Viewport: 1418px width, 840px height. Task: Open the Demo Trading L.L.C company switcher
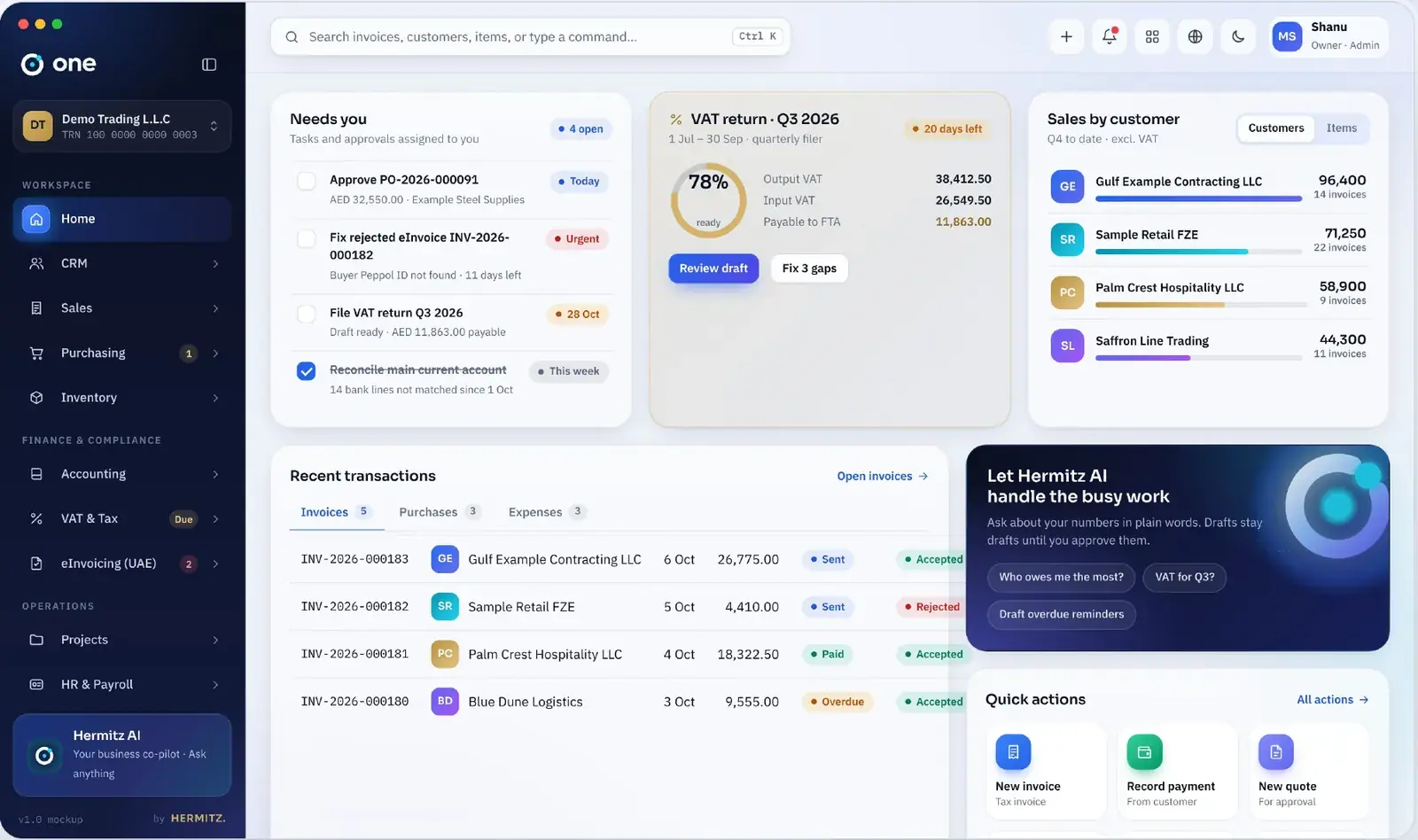tap(122, 127)
